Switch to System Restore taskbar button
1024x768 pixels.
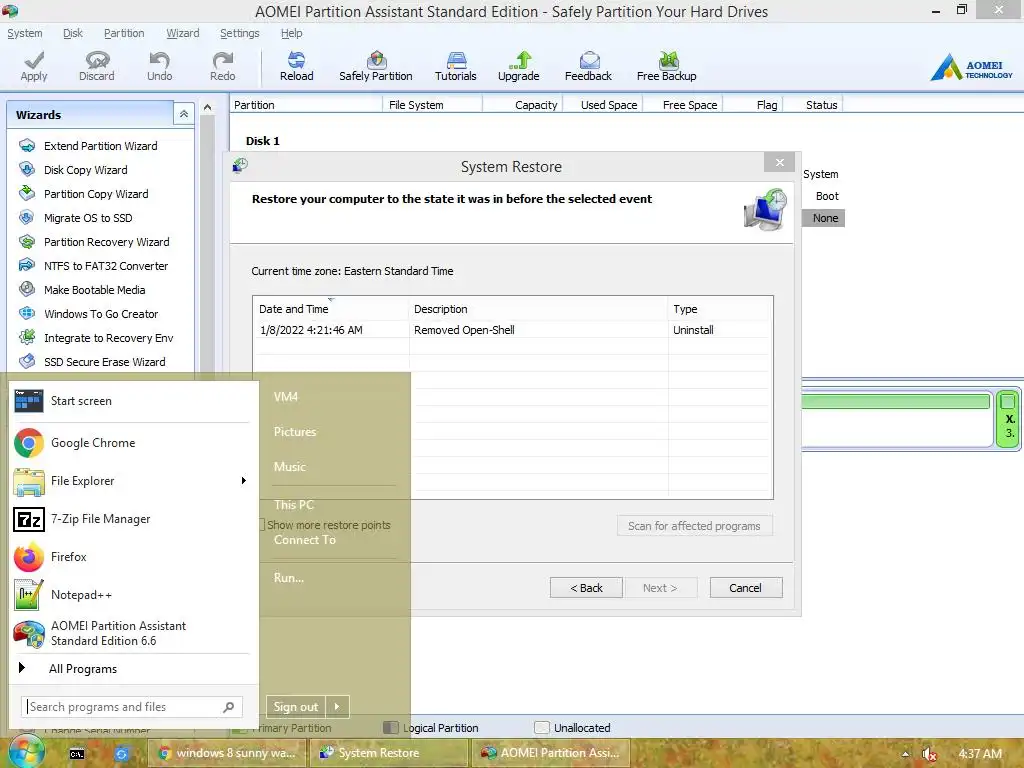[x=387, y=753]
